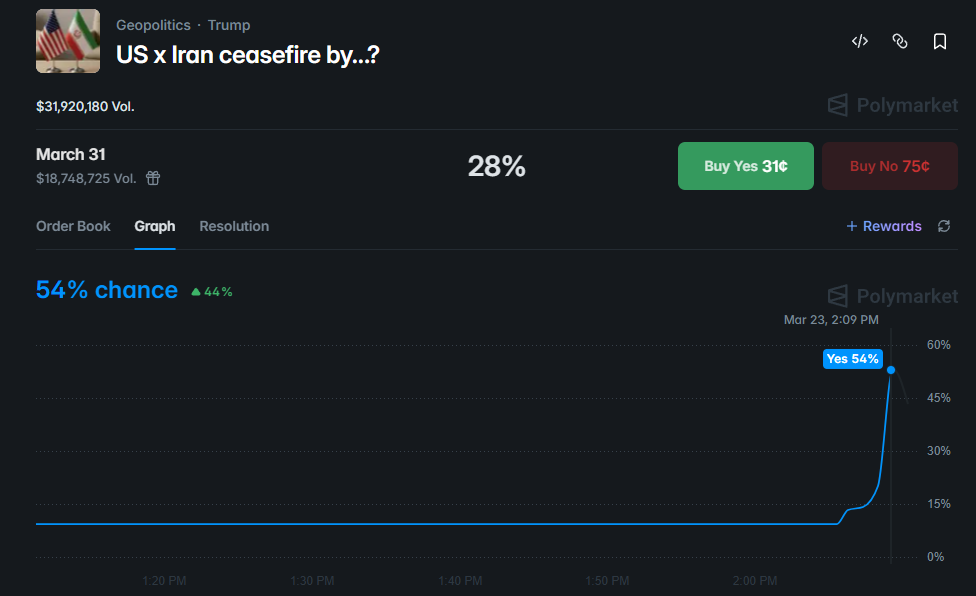Click the 1:40 PM time label

click(460, 580)
